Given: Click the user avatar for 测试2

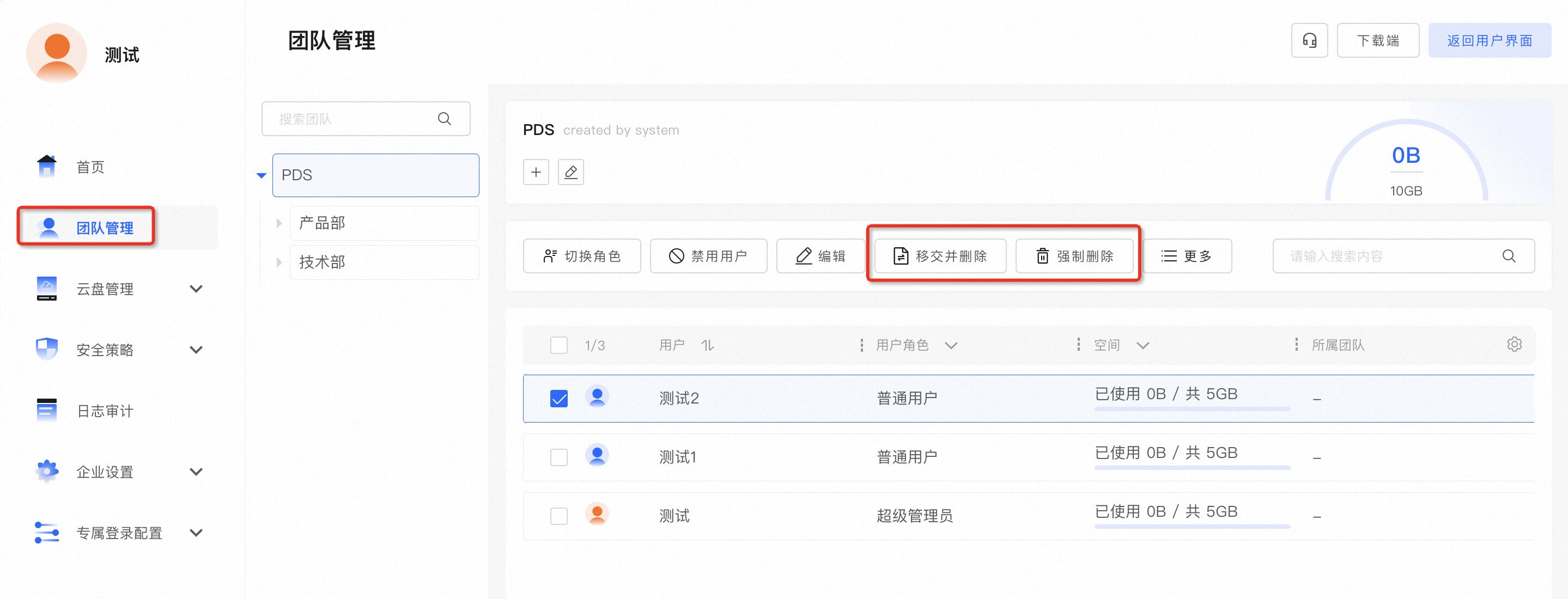Looking at the screenshot, I should [597, 397].
